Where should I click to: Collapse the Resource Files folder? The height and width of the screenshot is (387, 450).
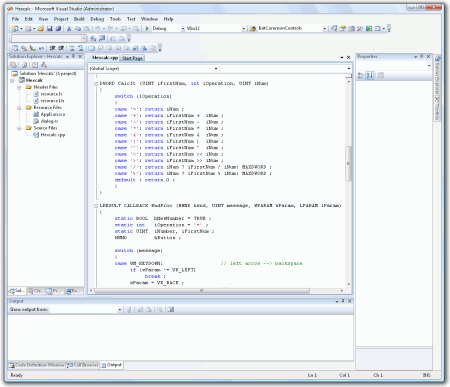pyautogui.click(x=19, y=108)
